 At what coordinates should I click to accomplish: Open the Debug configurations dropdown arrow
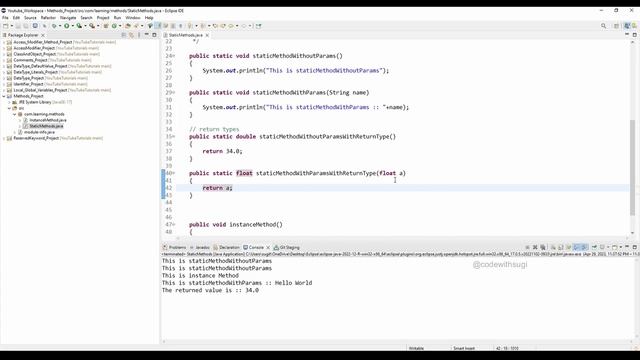(x=60, y=26)
